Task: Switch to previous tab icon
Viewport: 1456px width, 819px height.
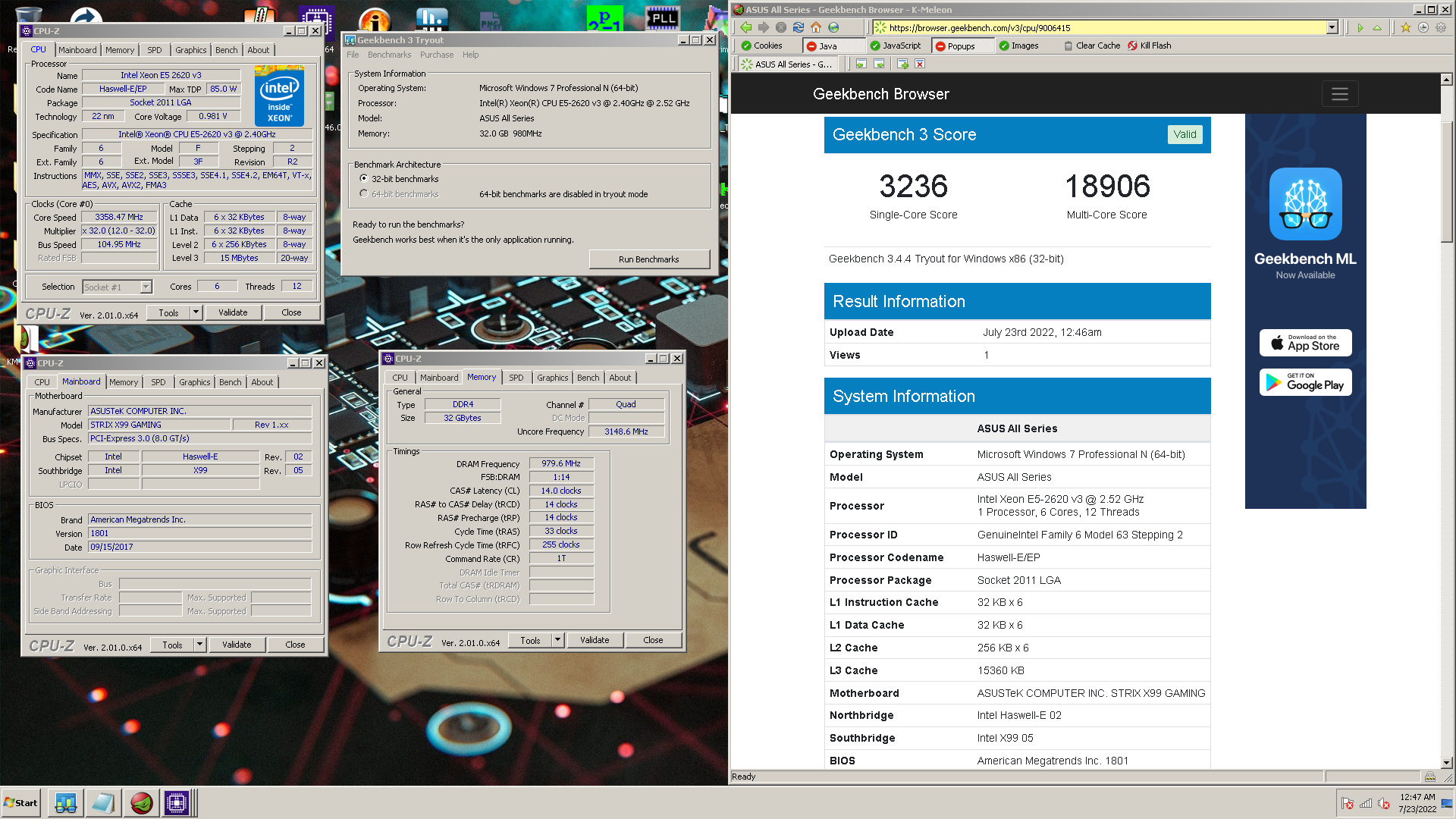Action: [x=861, y=64]
